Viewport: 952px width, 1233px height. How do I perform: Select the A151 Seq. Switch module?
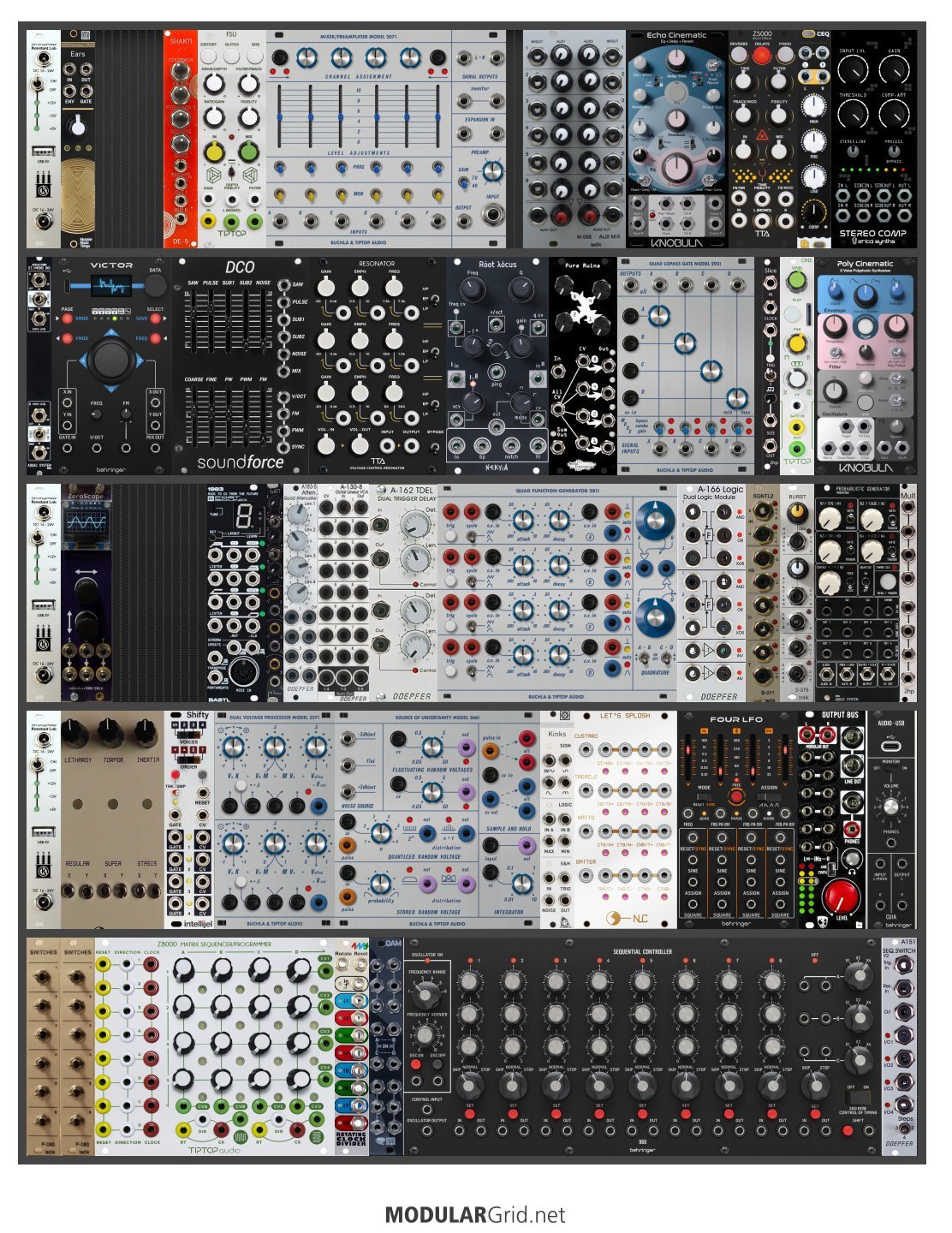[x=899, y=1047]
